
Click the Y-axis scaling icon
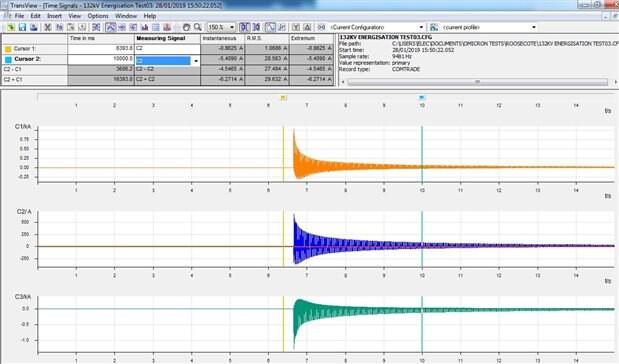coord(296,27)
